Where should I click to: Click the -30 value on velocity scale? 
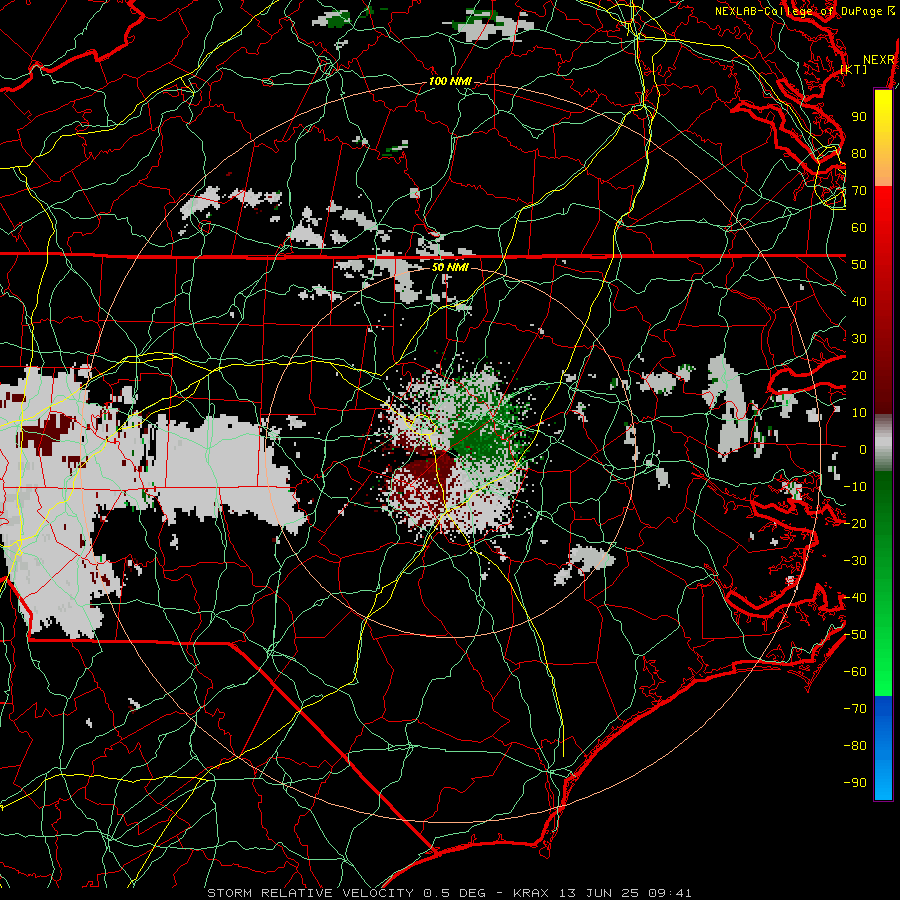pos(855,561)
